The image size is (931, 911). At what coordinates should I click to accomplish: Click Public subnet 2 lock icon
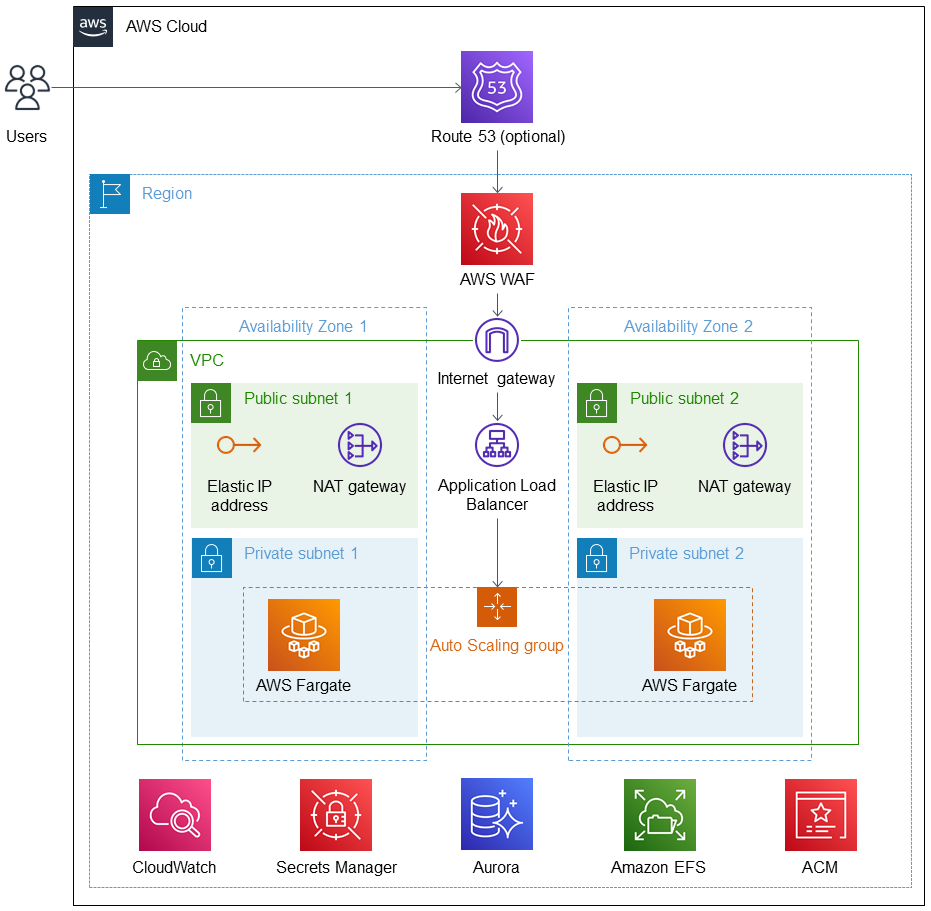click(597, 403)
